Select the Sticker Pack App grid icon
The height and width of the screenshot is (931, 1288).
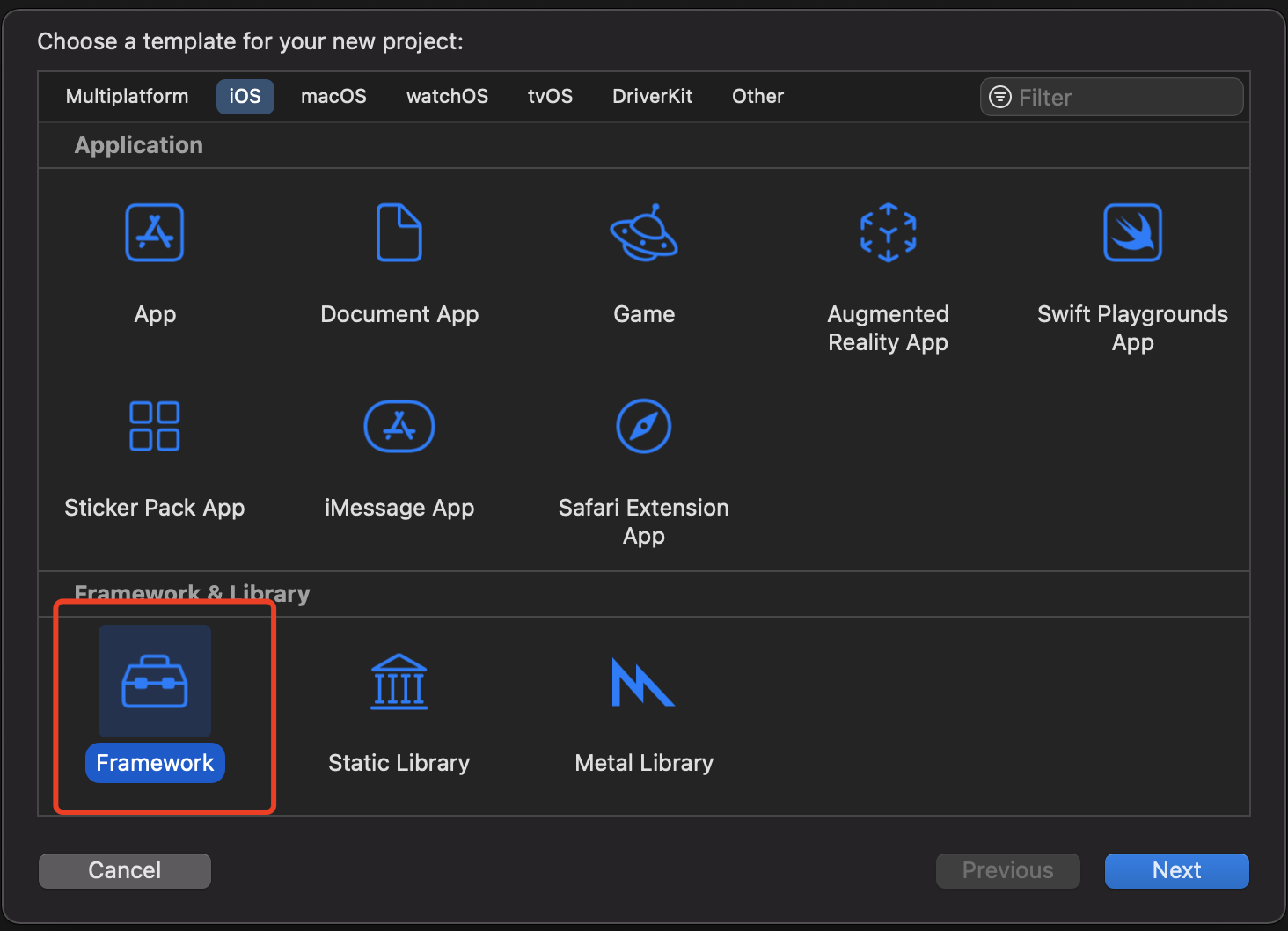(155, 427)
